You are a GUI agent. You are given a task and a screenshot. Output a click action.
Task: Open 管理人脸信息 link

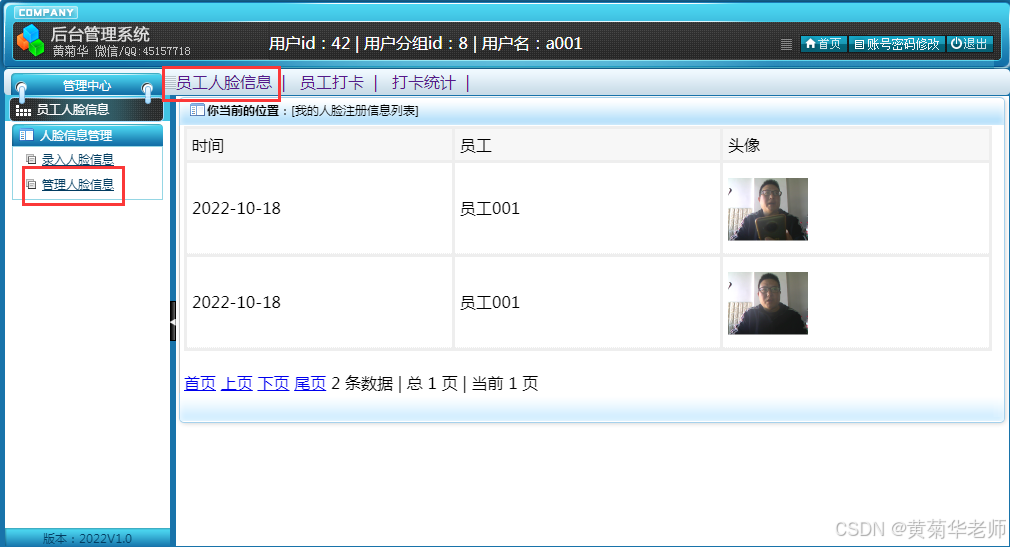77,184
